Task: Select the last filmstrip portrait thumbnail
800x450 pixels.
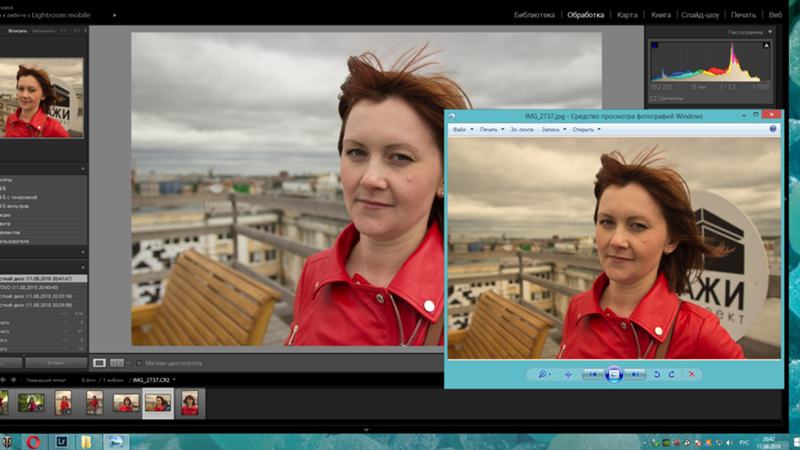Action: pos(190,403)
